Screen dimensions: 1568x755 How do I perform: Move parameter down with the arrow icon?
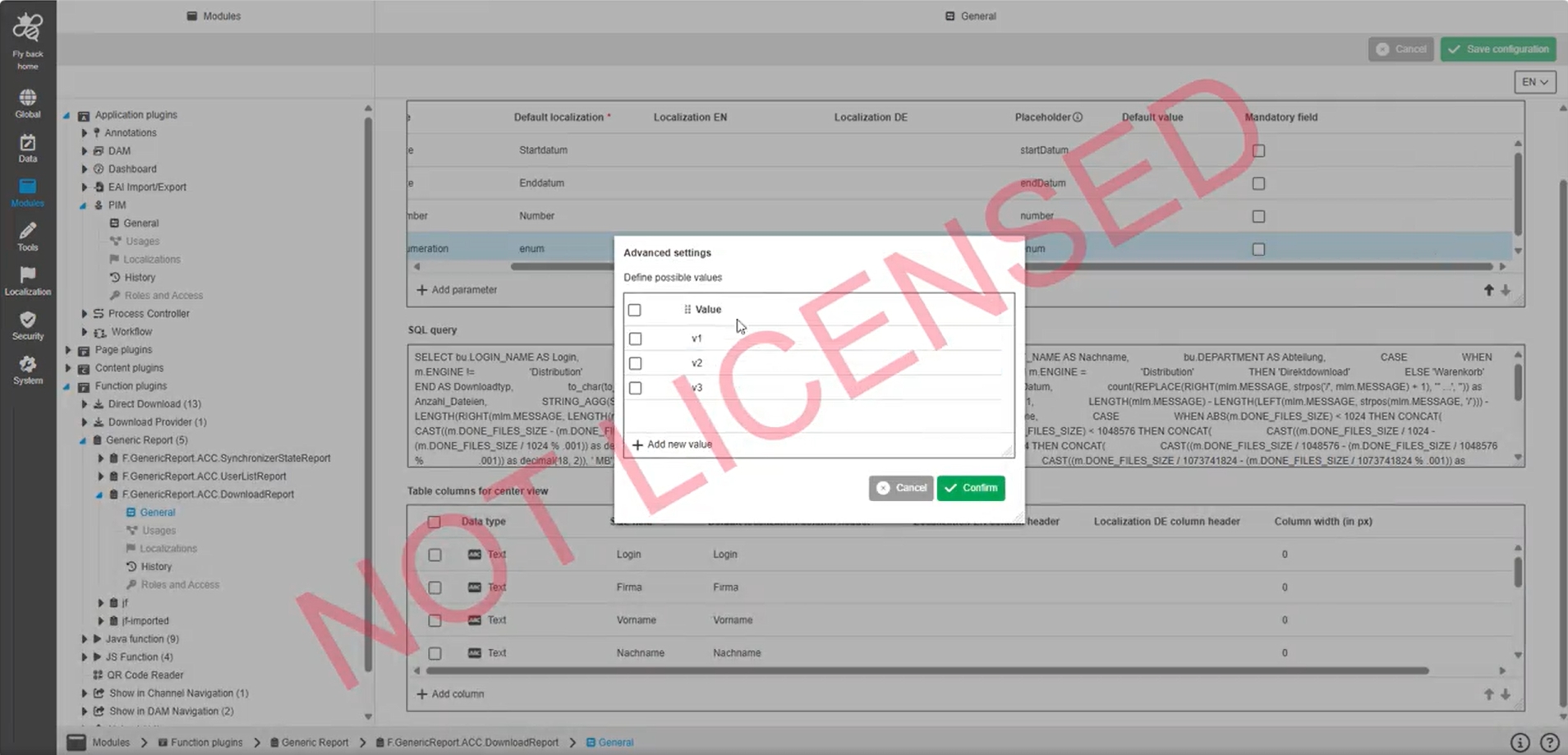coord(1506,290)
